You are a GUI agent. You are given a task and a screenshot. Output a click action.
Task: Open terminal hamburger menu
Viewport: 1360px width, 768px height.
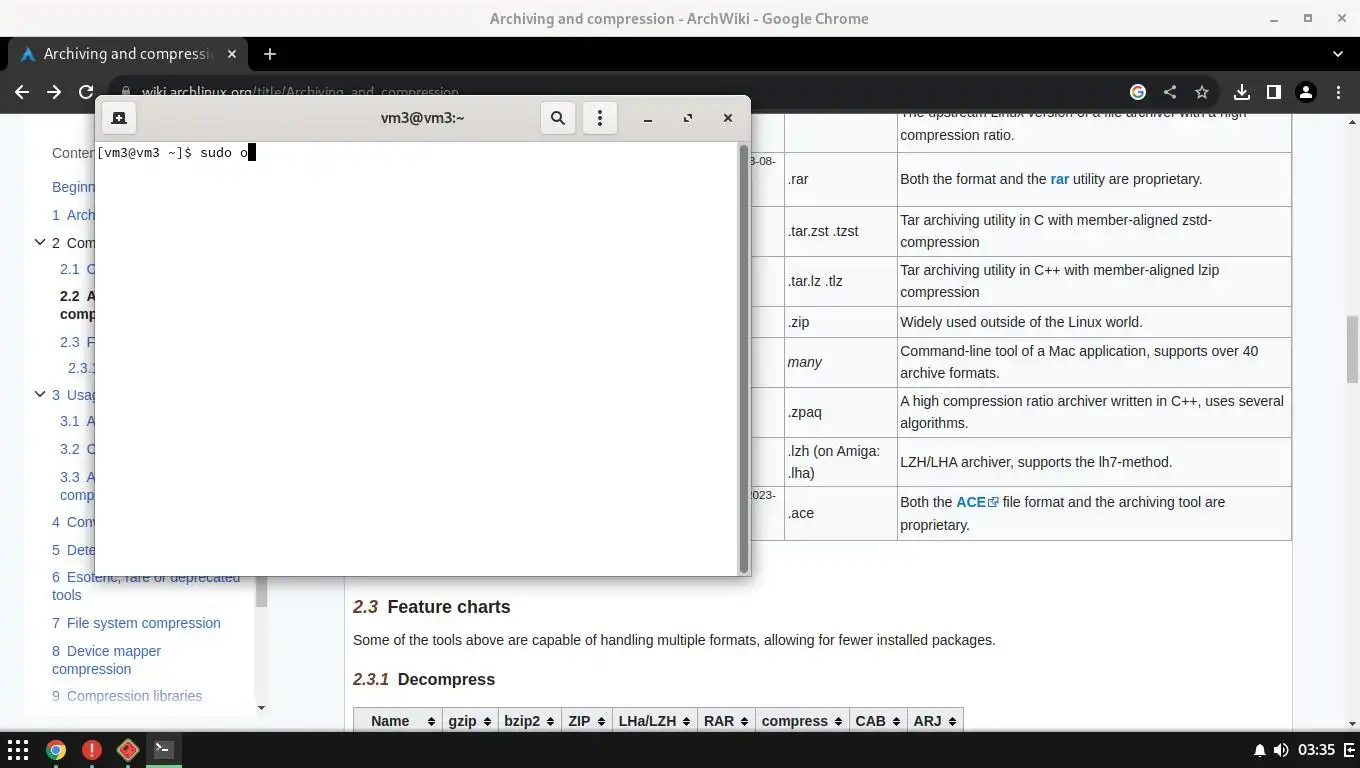[600, 118]
